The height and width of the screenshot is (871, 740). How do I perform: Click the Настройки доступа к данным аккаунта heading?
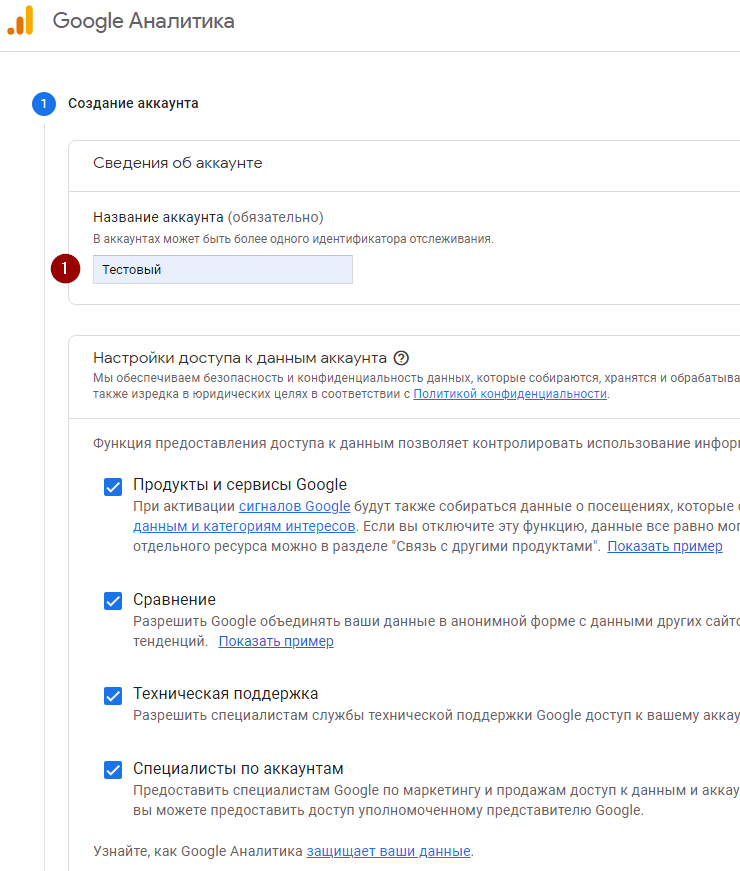tap(239, 358)
